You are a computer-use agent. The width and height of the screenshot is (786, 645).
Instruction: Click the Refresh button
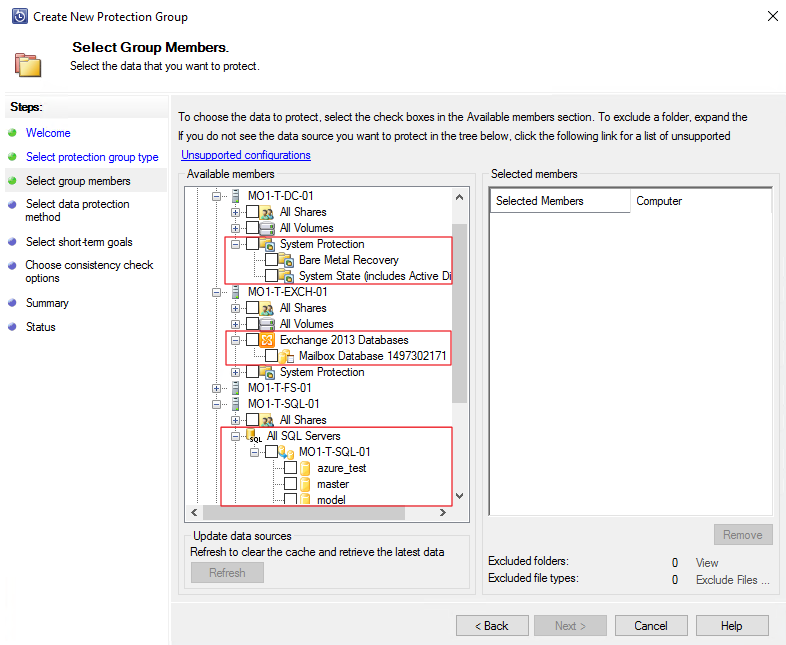227,572
